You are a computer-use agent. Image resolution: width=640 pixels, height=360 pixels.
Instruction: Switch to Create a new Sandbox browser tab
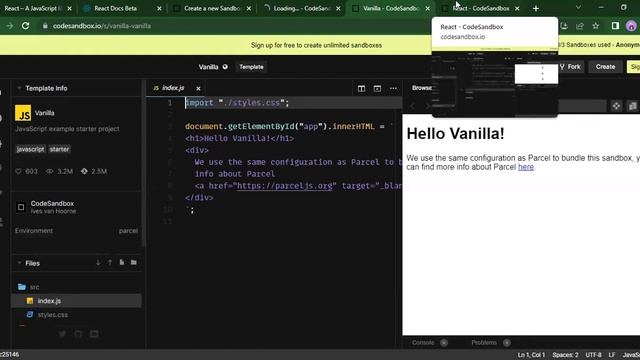(x=211, y=8)
